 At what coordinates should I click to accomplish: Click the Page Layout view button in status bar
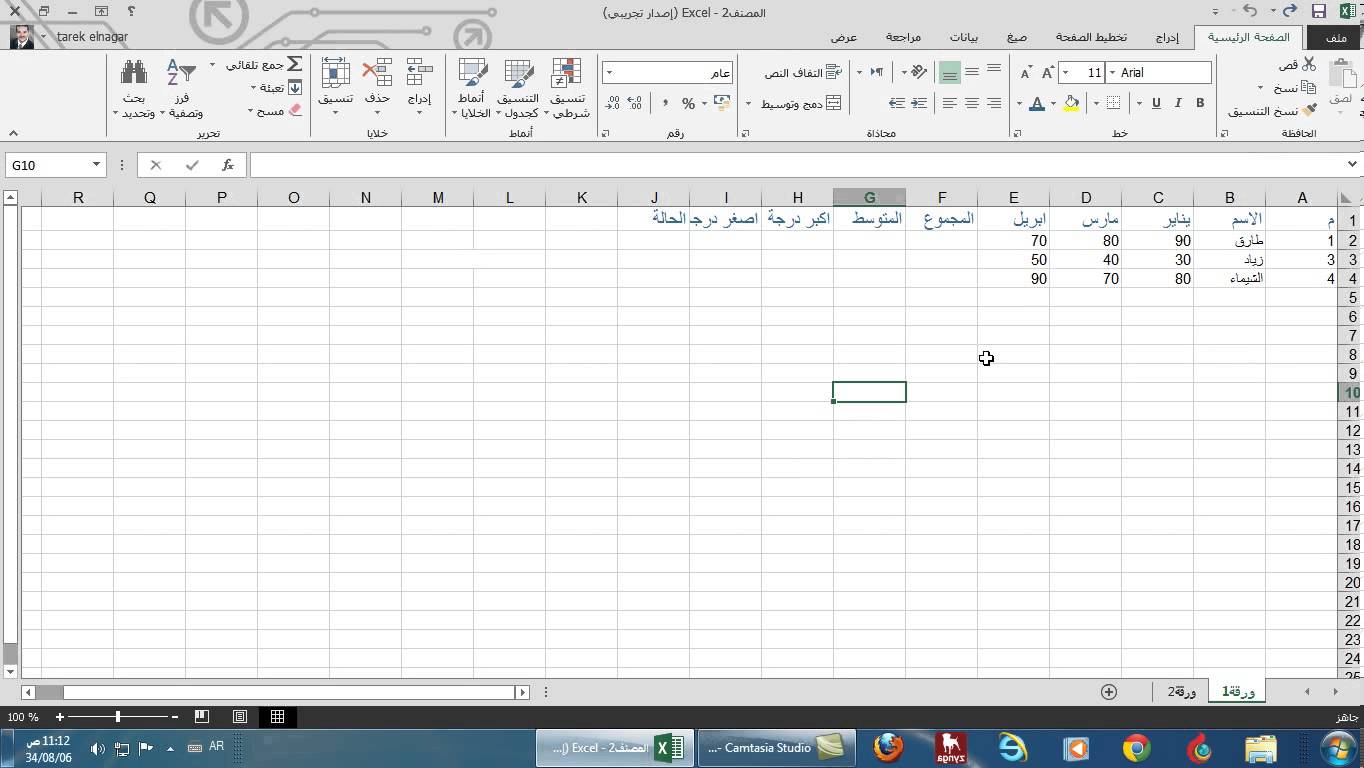click(240, 716)
